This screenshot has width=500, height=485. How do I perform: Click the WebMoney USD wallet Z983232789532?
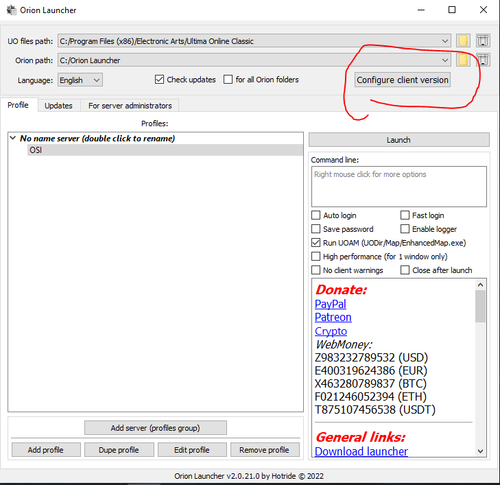371,358
